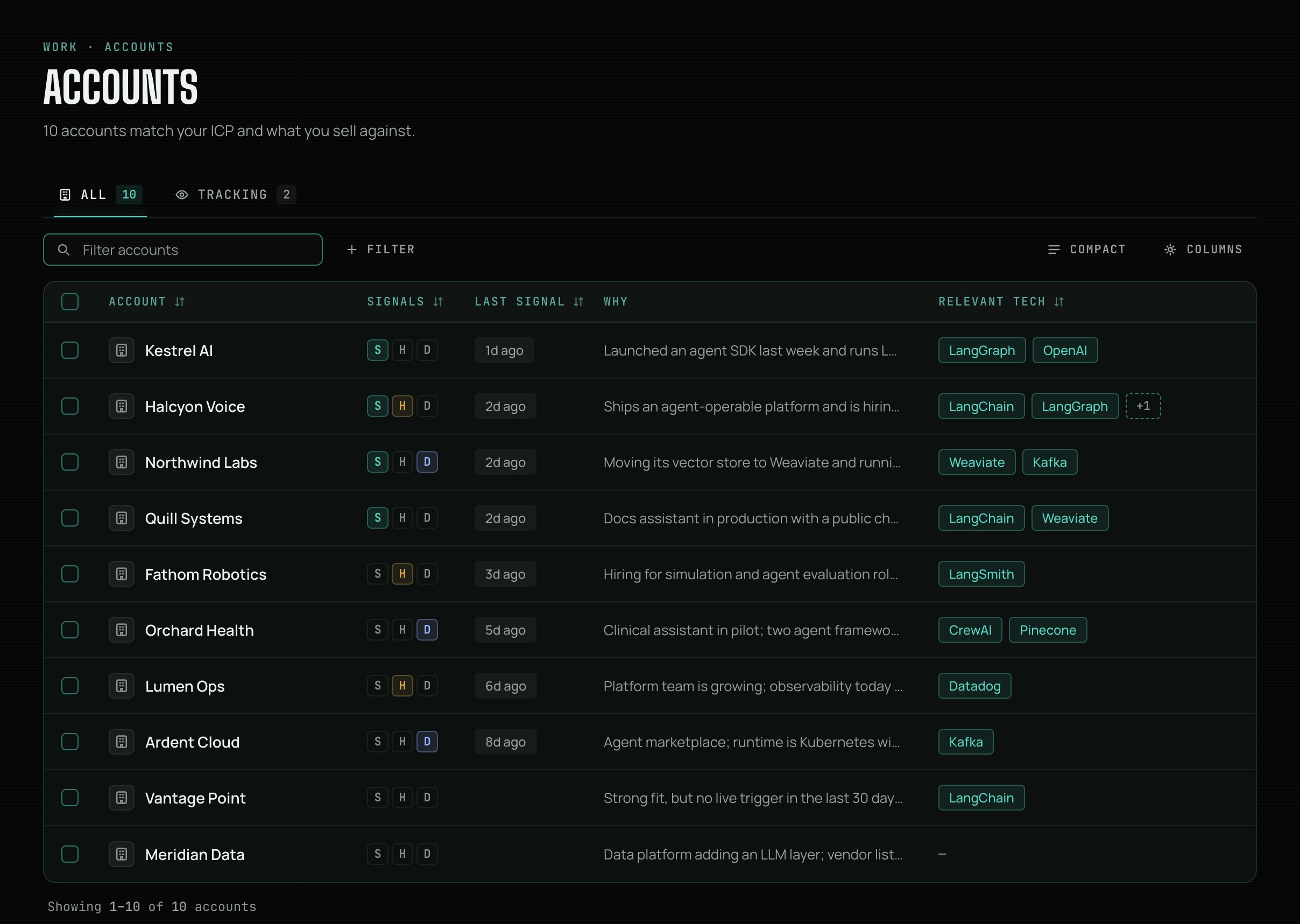Switch to the All accounts tab

[x=100, y=195]
